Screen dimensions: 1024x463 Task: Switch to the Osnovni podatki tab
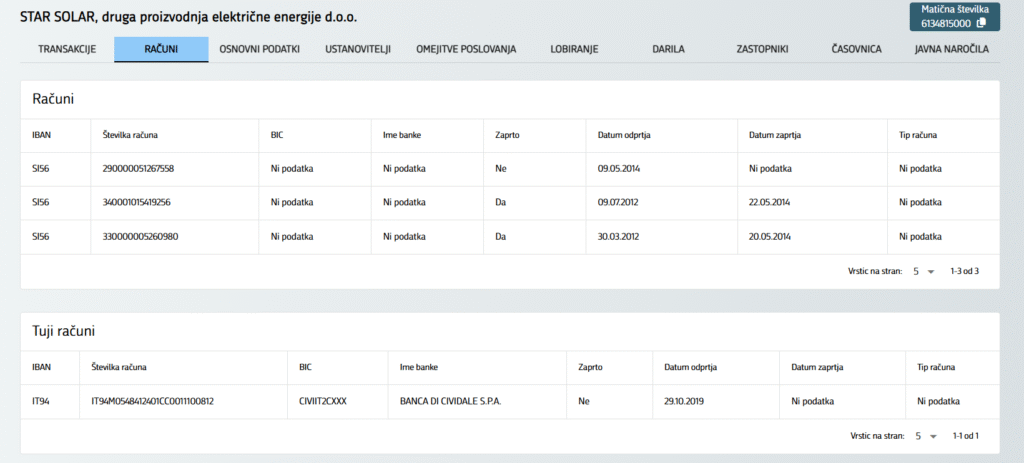click(x=259, y=48)
